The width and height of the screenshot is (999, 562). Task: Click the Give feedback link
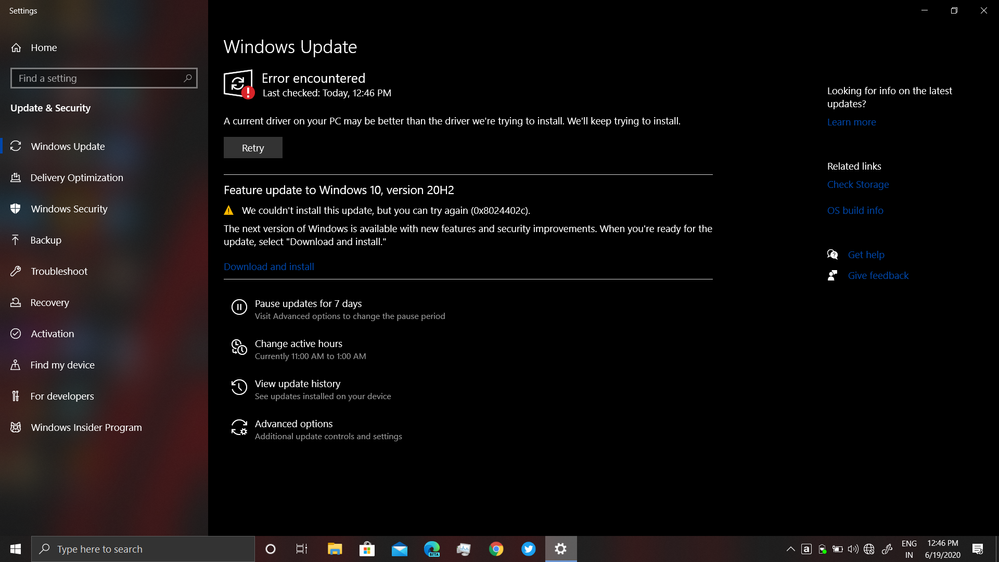pyautogui.click(x=878, y=276)
